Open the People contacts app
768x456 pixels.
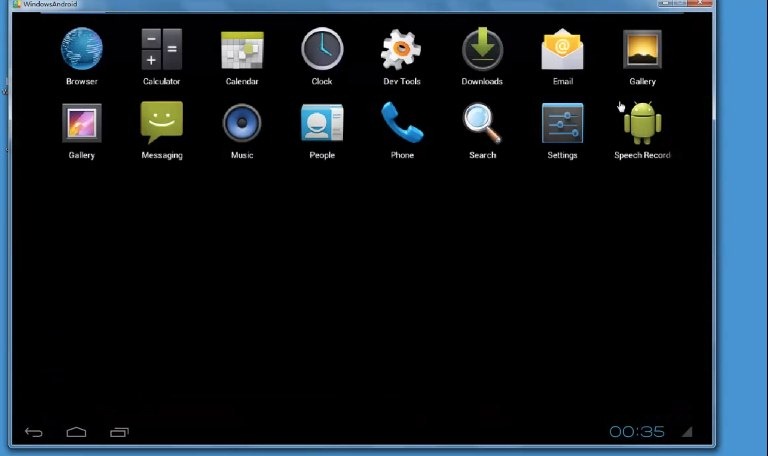322,122
